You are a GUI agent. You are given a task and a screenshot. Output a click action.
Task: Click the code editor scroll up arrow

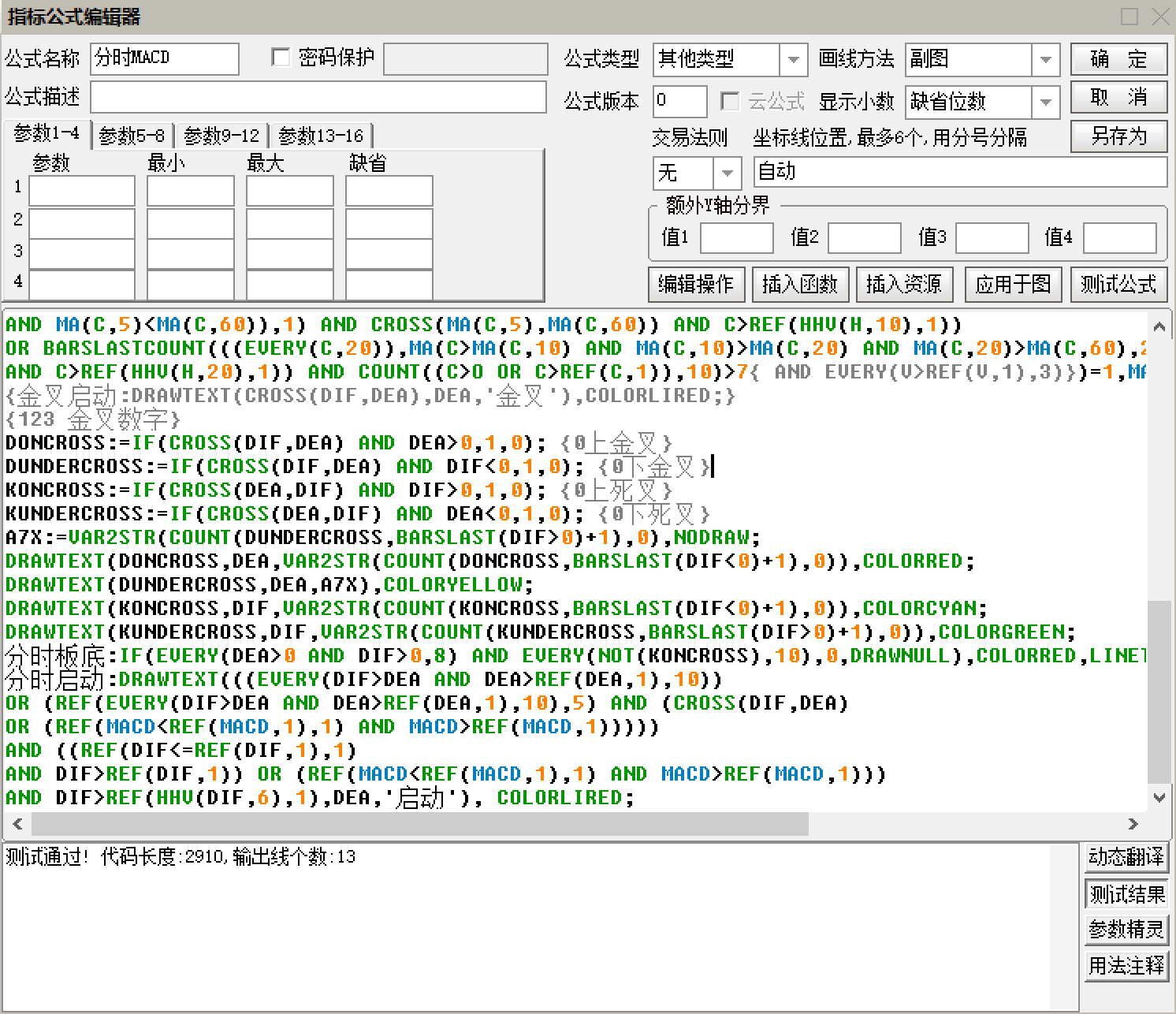click(x=1159, y=326)
